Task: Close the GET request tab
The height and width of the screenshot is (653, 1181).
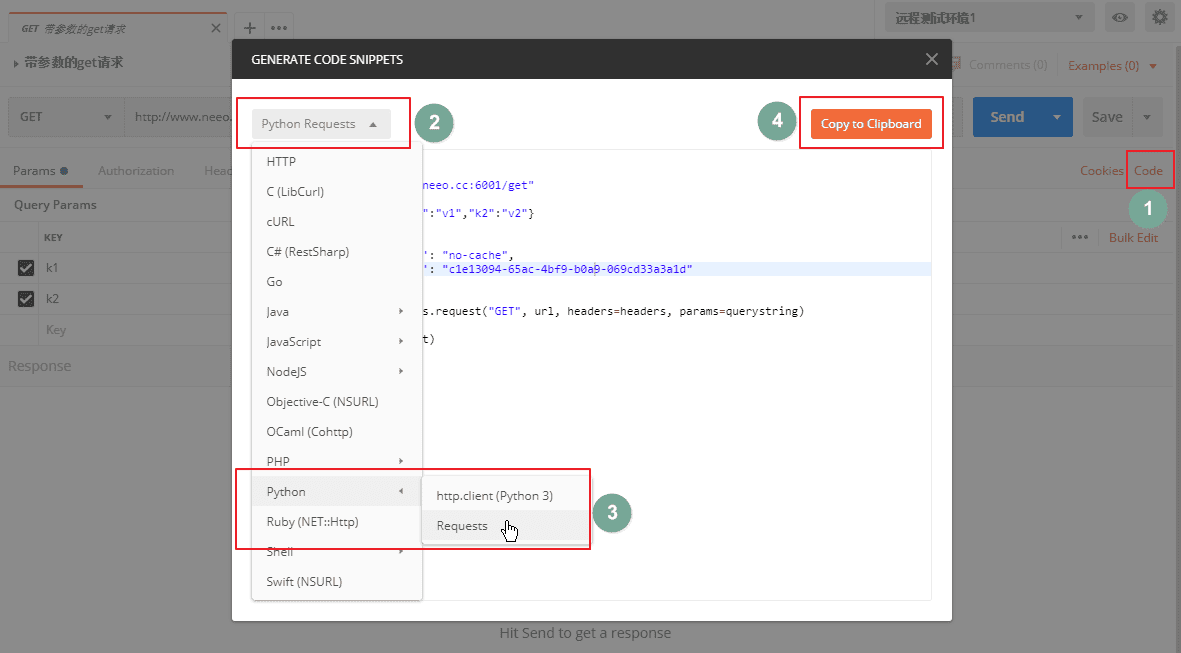Action: [x=216, y=28]
